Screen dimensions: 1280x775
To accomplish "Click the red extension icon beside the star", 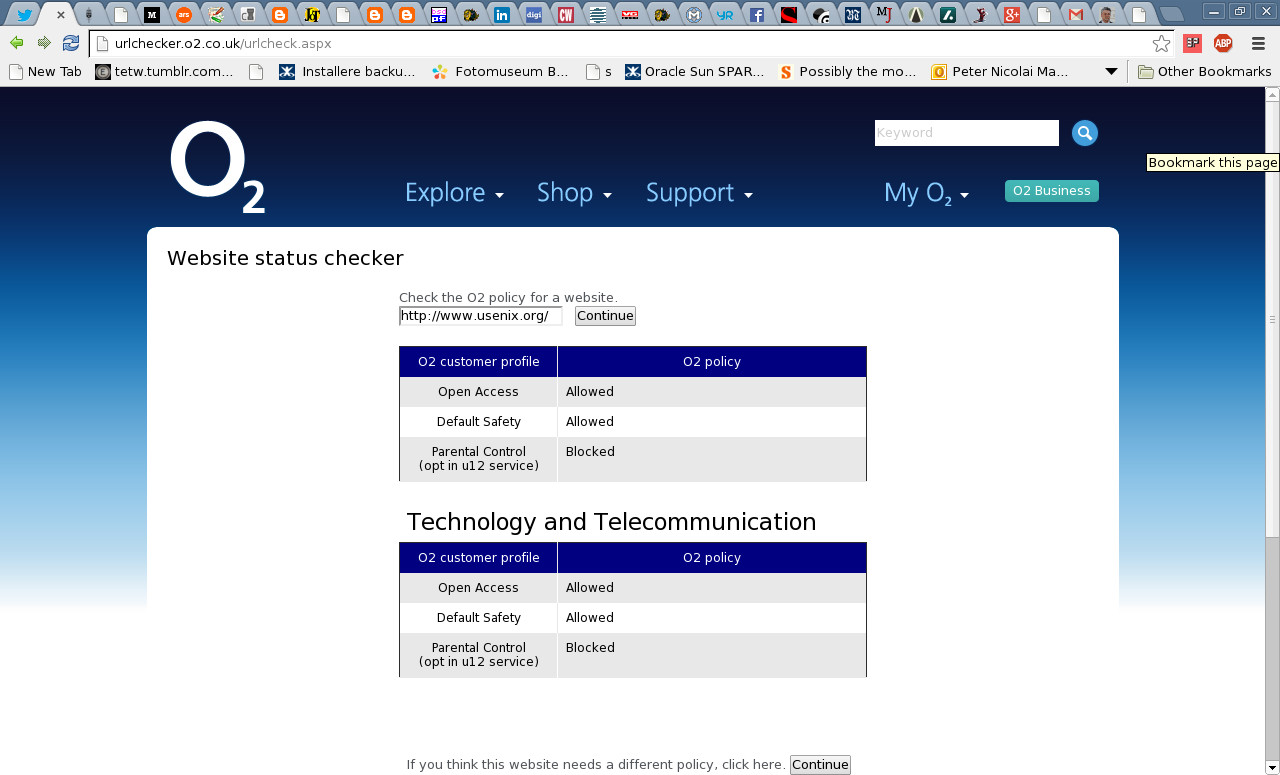I will click(x=1192, y=43).
